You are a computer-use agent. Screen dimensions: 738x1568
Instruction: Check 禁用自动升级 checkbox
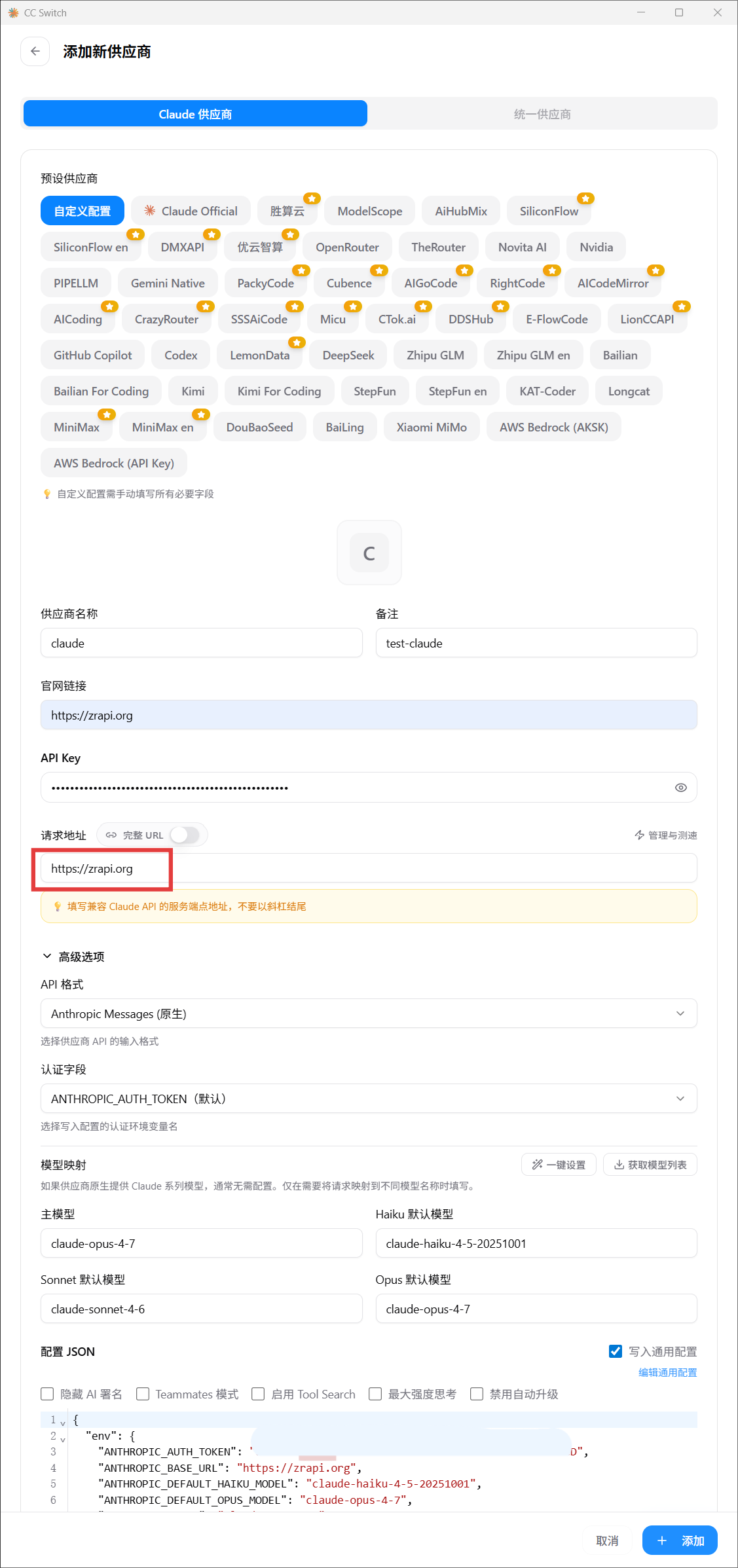(x=477, y=1394)
